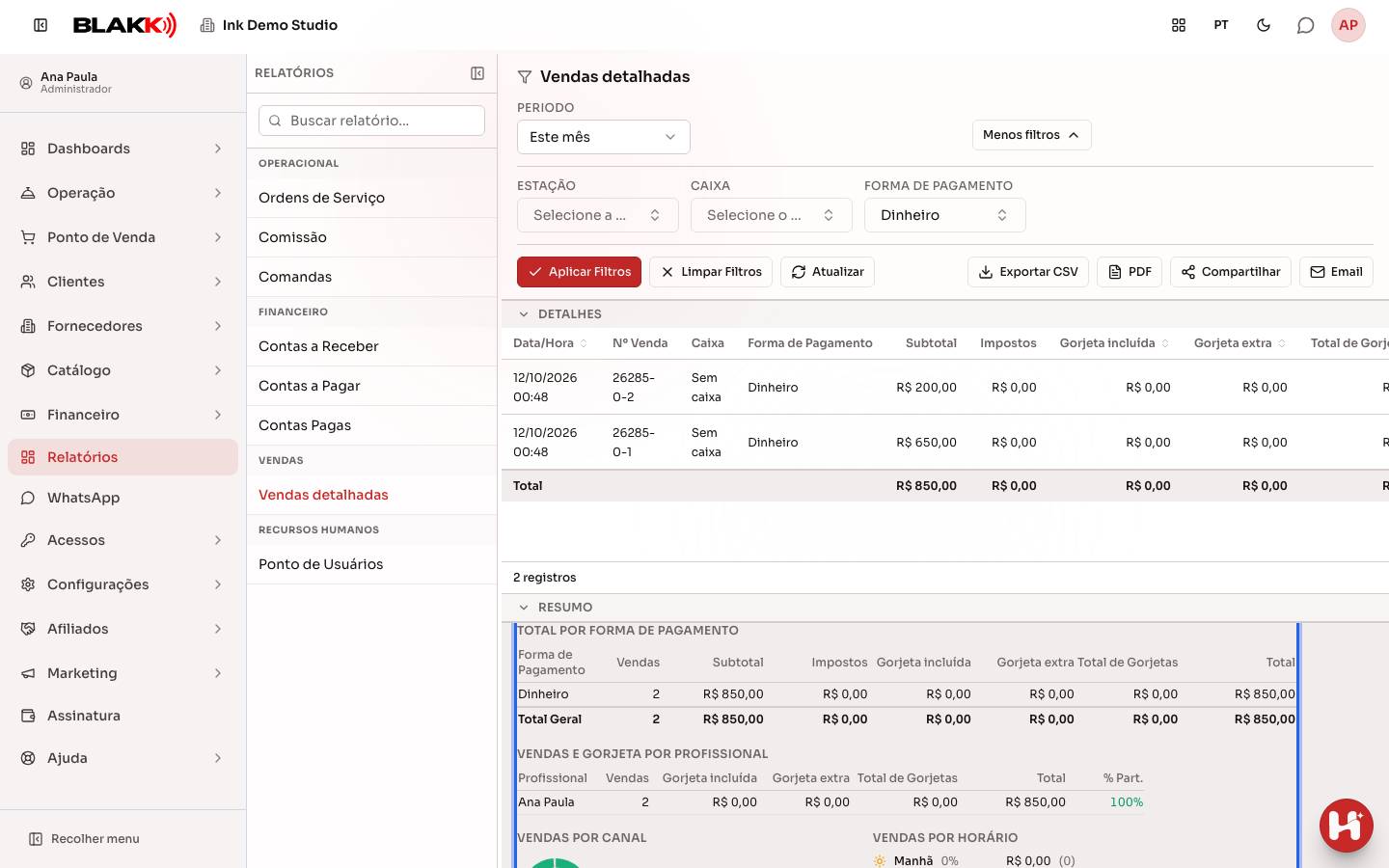Expand the Ponto de Venda menu

(123, 237)
